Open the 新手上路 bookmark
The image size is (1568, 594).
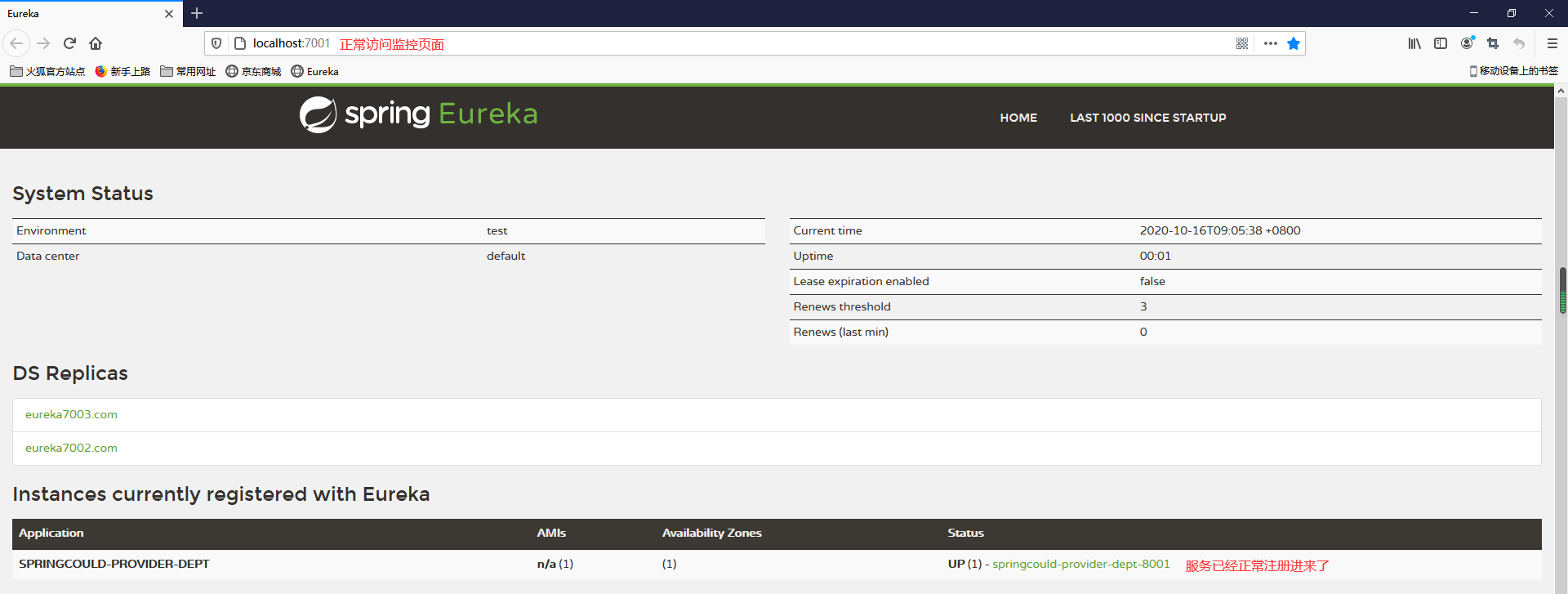(122, 71)
